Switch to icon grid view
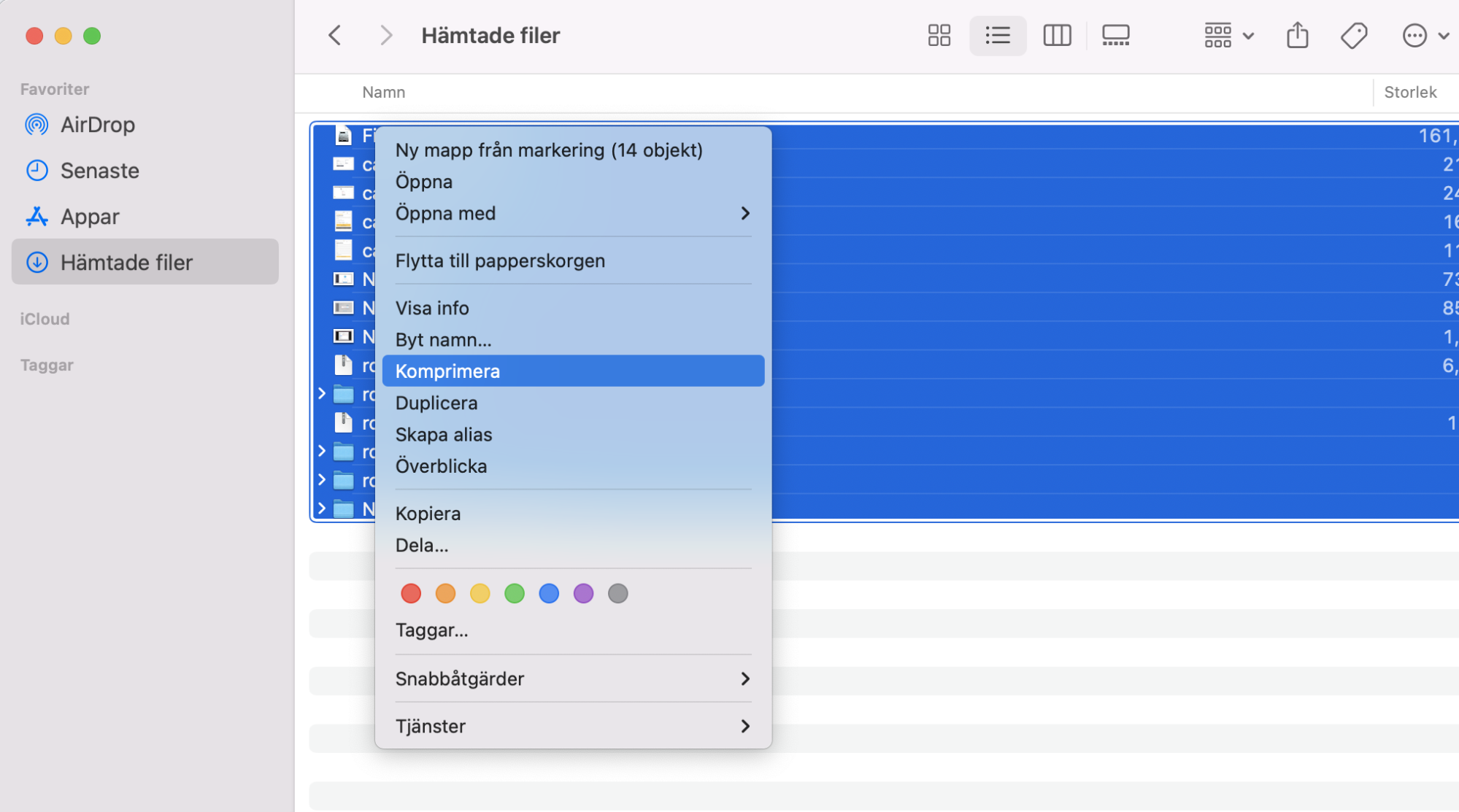The width and height of the screenshot is (1459, 812). [939, 35]
